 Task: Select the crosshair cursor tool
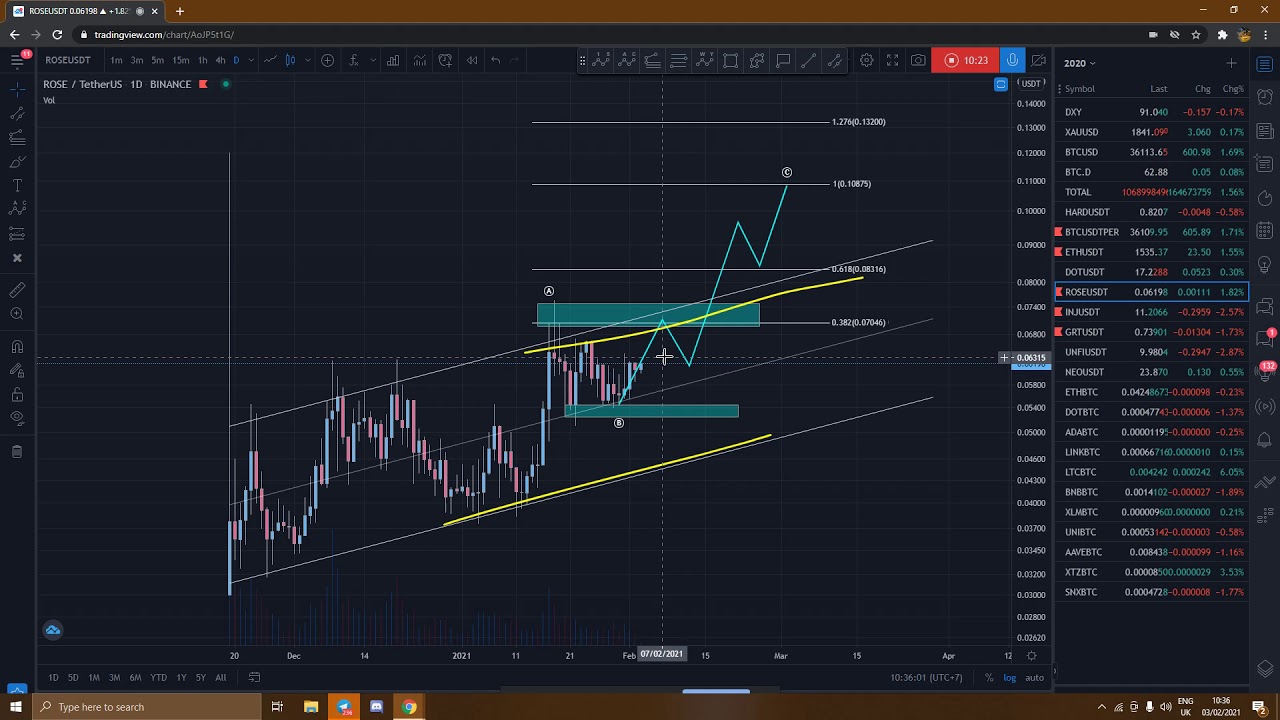pos(17,90)
